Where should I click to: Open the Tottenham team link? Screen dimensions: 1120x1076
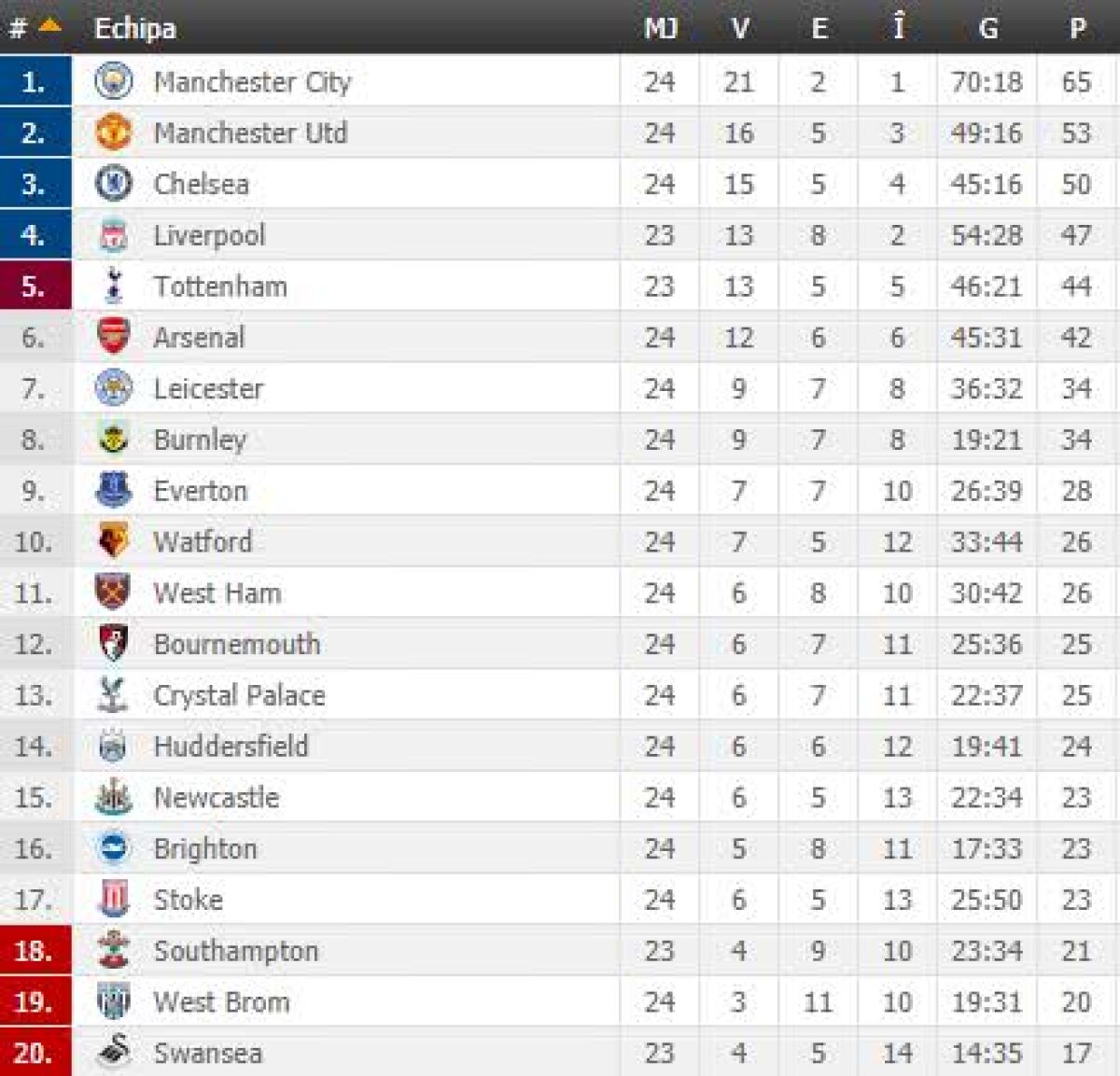coord(220,286)
